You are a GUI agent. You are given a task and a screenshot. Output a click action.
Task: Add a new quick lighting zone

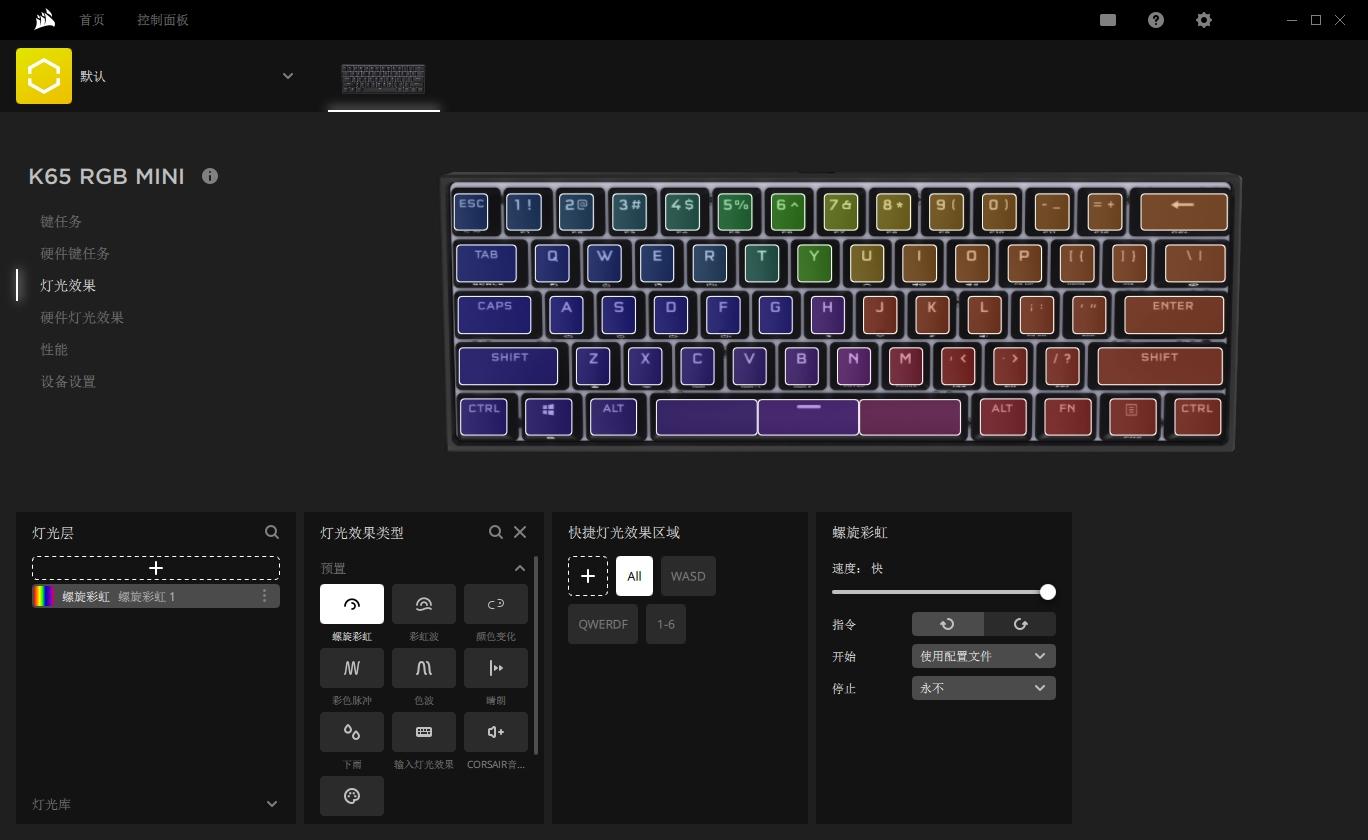(588, 576)
